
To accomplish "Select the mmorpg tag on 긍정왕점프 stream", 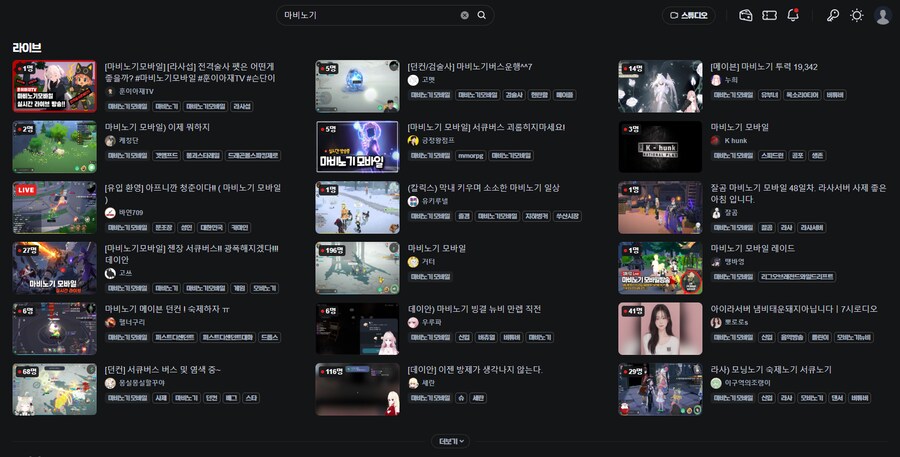I will tap(471, 156).
